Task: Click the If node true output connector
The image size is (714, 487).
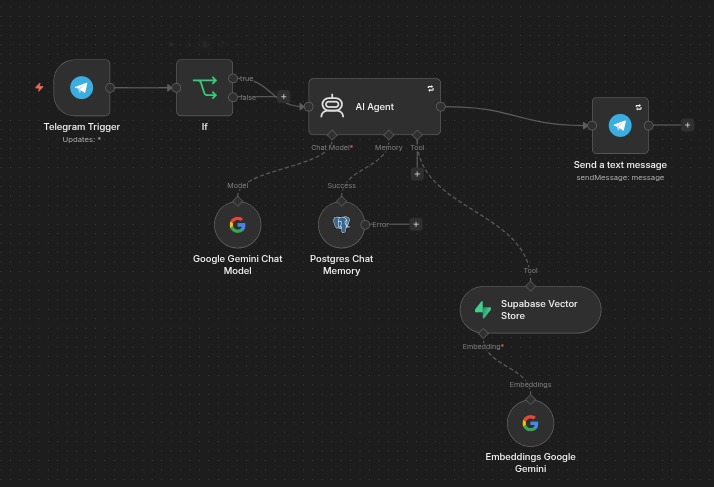Action: tap(233, 78)
